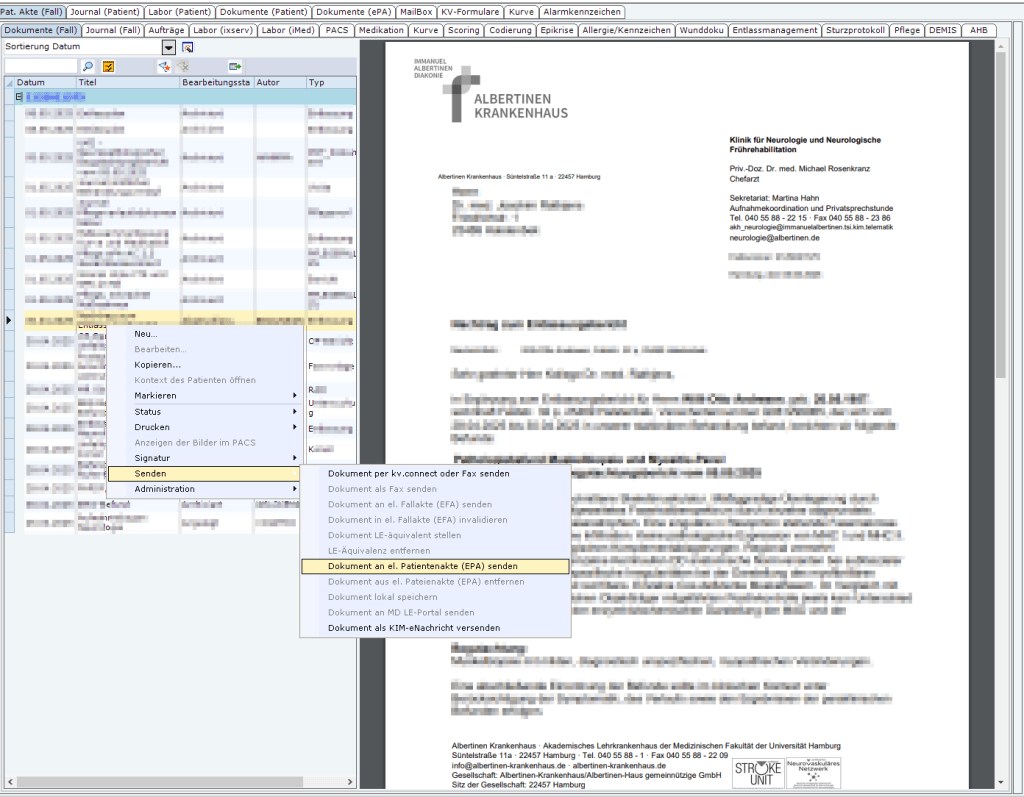Click the Datum column header
The height and width of the screenshot is (797, 1024).
point(40,82)
